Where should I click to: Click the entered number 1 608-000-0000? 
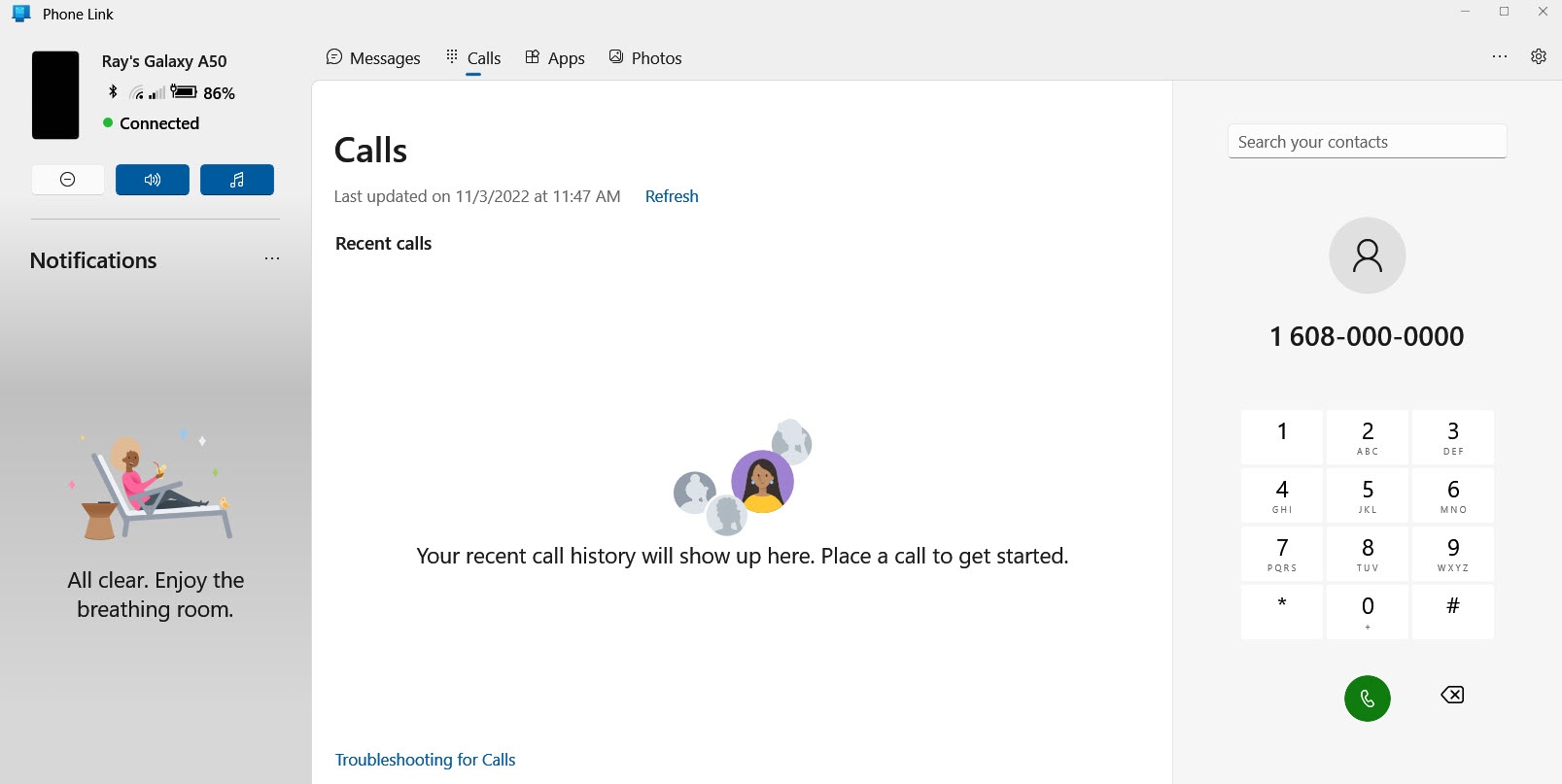1367,336
